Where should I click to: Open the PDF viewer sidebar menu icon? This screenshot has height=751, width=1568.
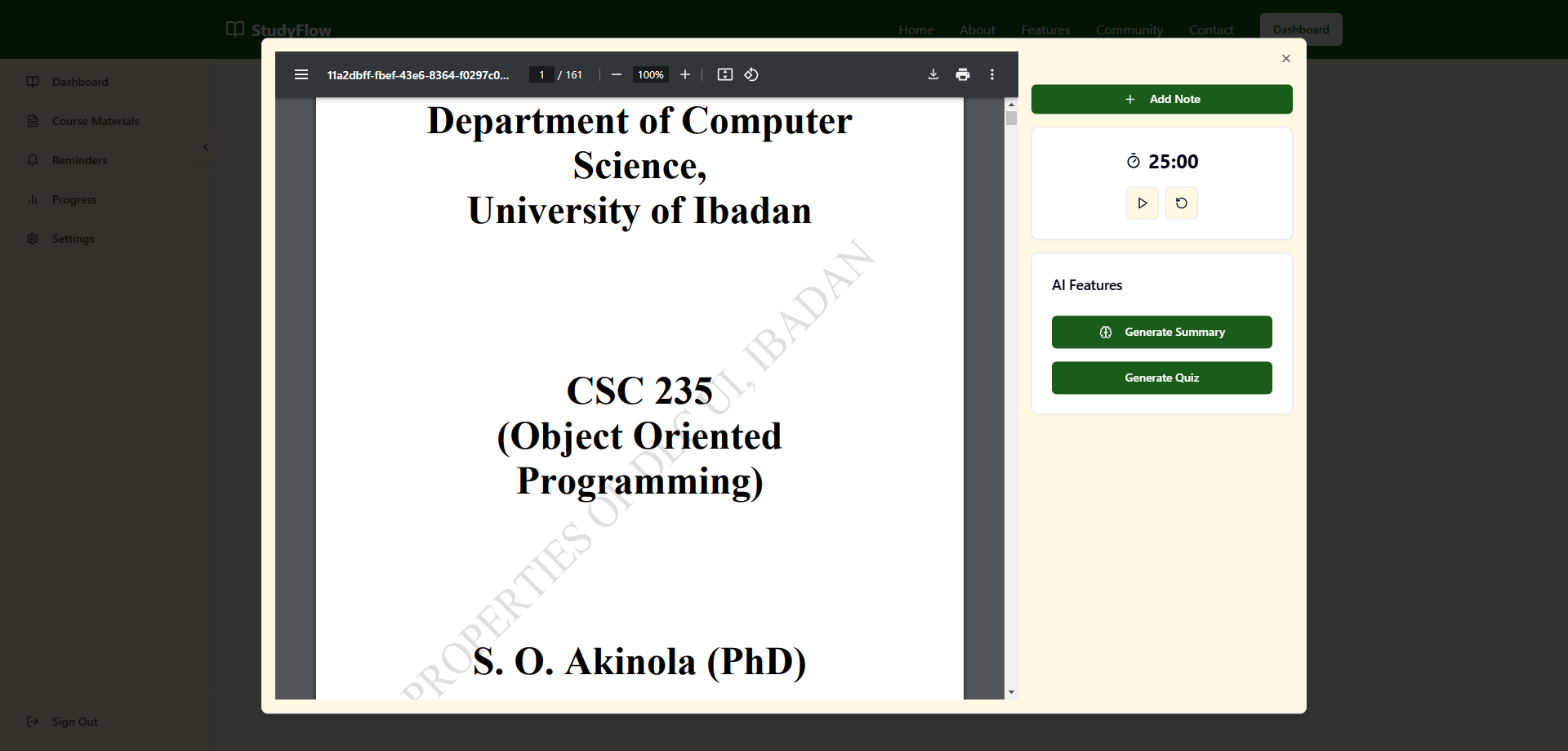click(x=301, y=74)
